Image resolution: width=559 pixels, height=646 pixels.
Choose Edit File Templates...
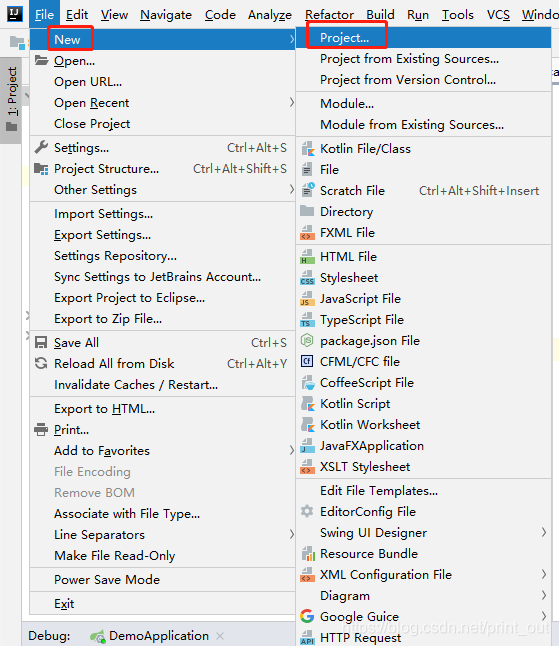pyautogui.click(x=423, y=490)
